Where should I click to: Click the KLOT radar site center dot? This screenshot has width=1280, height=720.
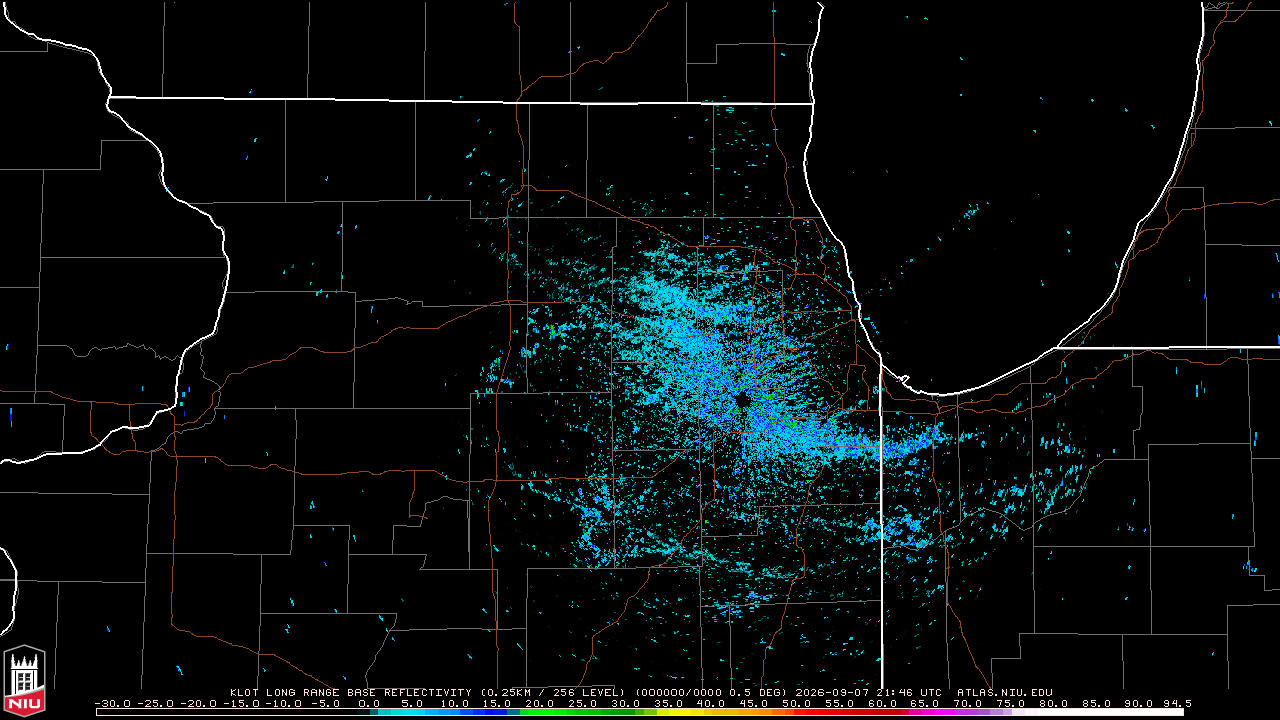742,401
